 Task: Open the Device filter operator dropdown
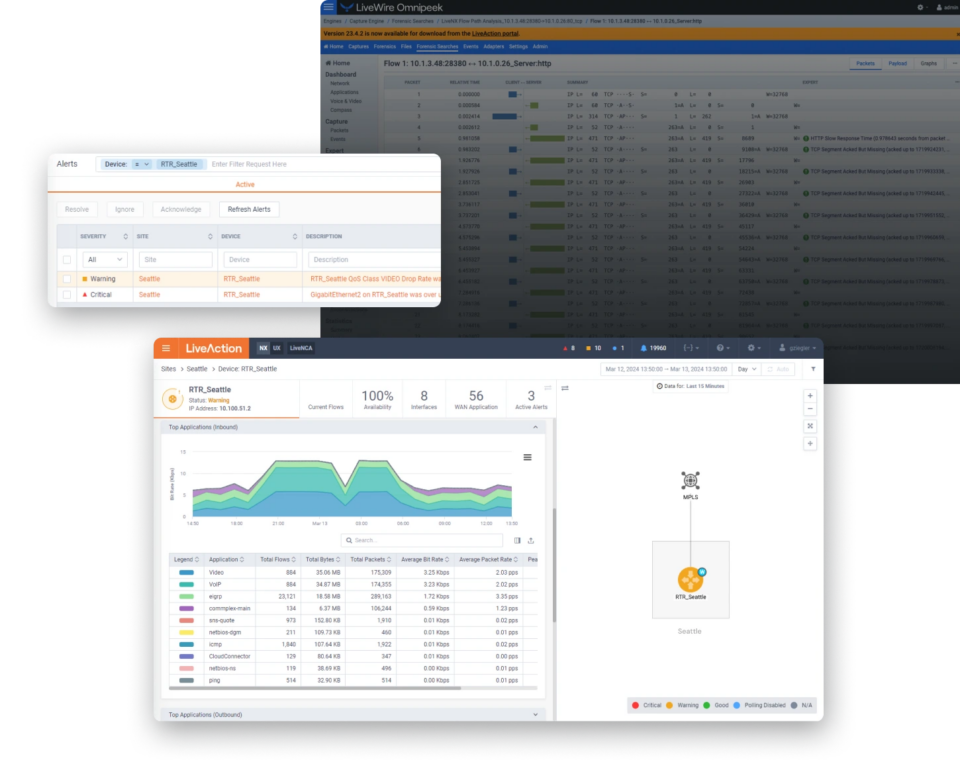click(141, 164)
